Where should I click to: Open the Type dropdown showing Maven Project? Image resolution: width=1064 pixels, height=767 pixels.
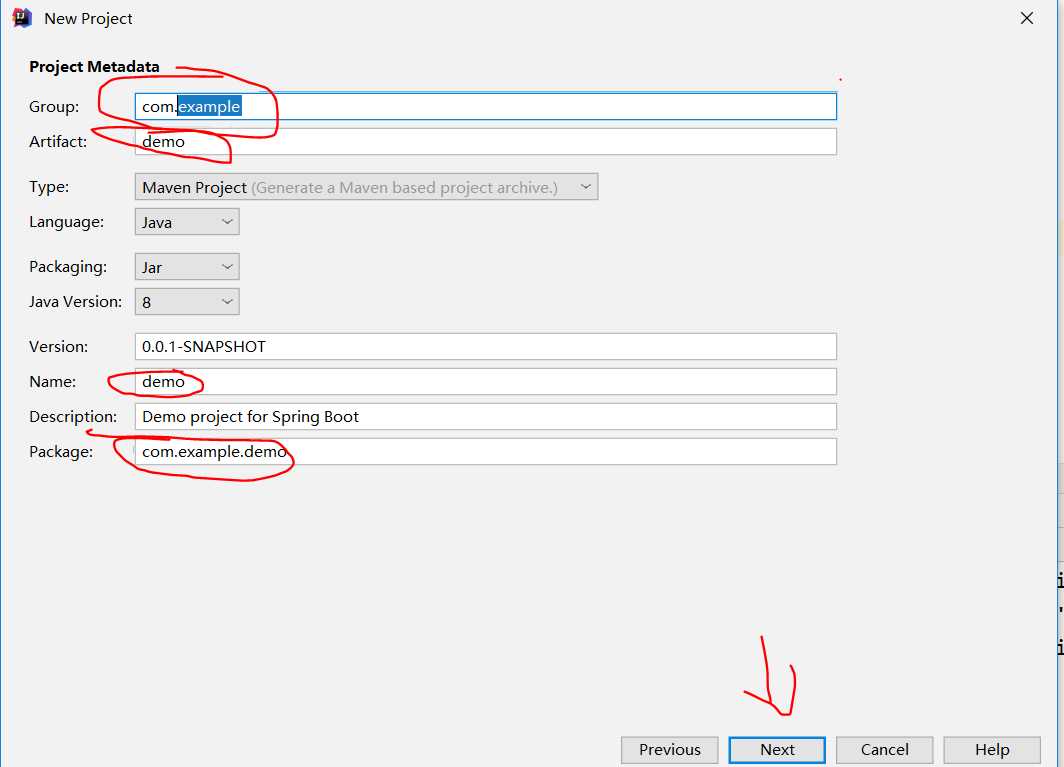coord(366,187)
